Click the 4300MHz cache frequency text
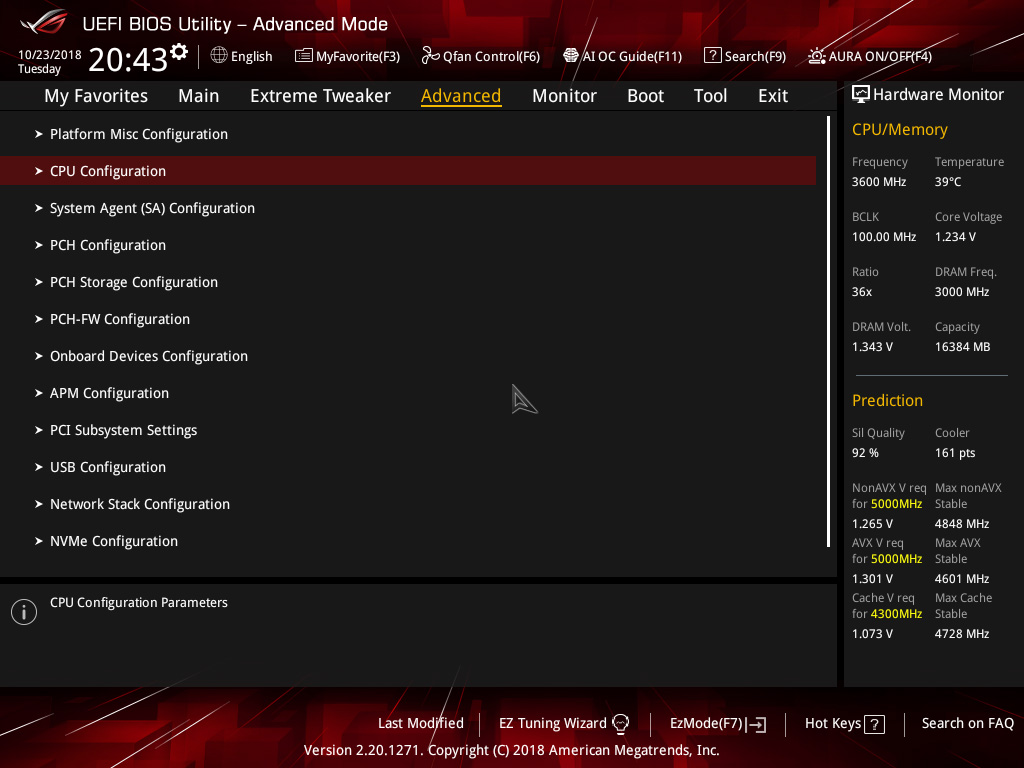Screen dimensions: 1024x768 [x=896, y=614]
